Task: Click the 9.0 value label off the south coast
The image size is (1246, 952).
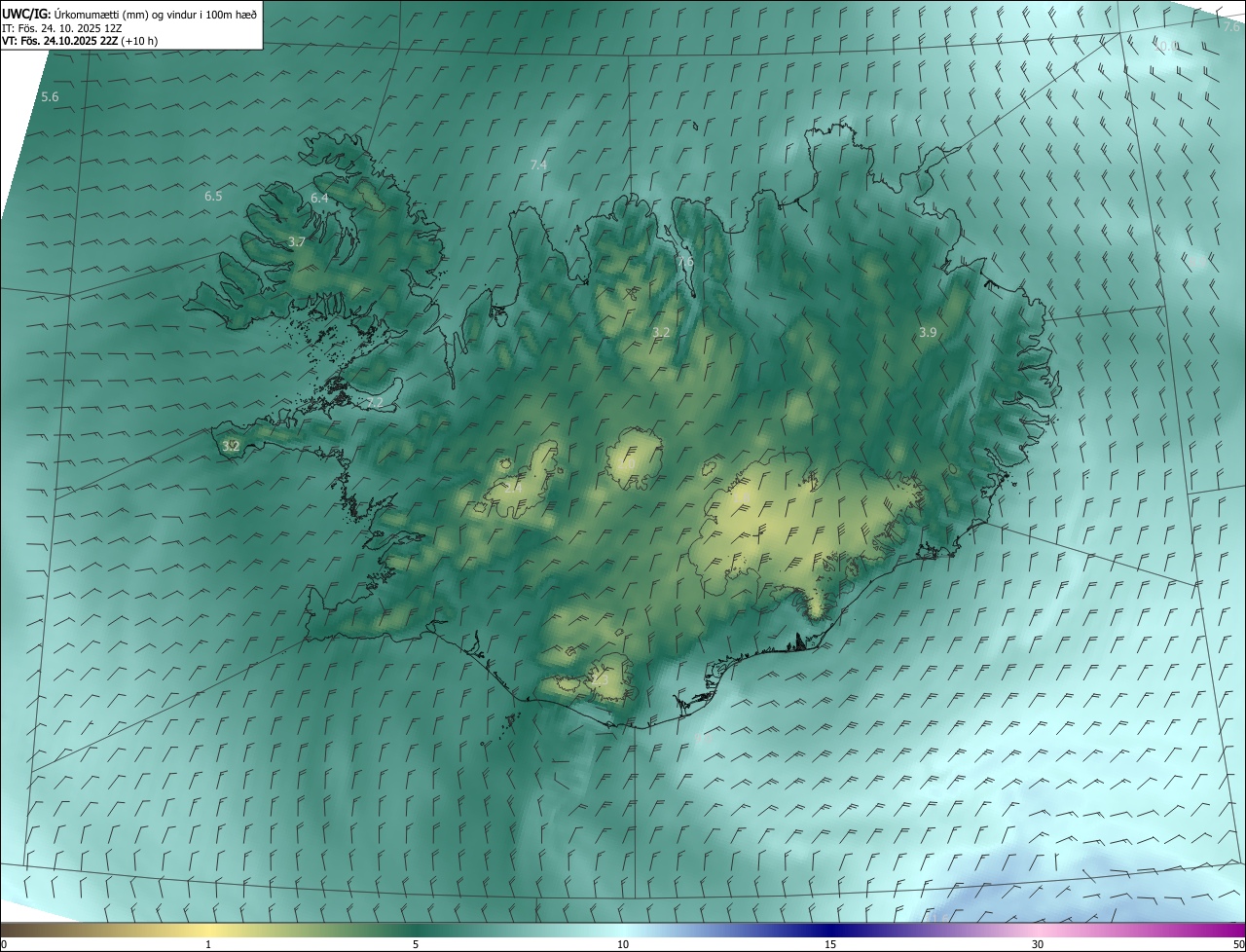Action: pyautogui.click(x=704, y=741)
